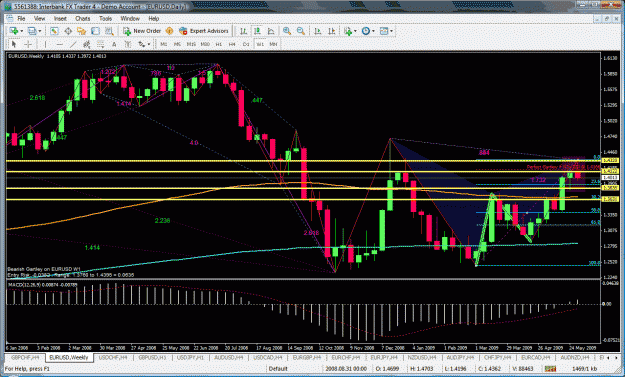The width and height of the screenshot is (625, 377).
Task: Select the Text Label tool
Action: (x=128, y=44)
